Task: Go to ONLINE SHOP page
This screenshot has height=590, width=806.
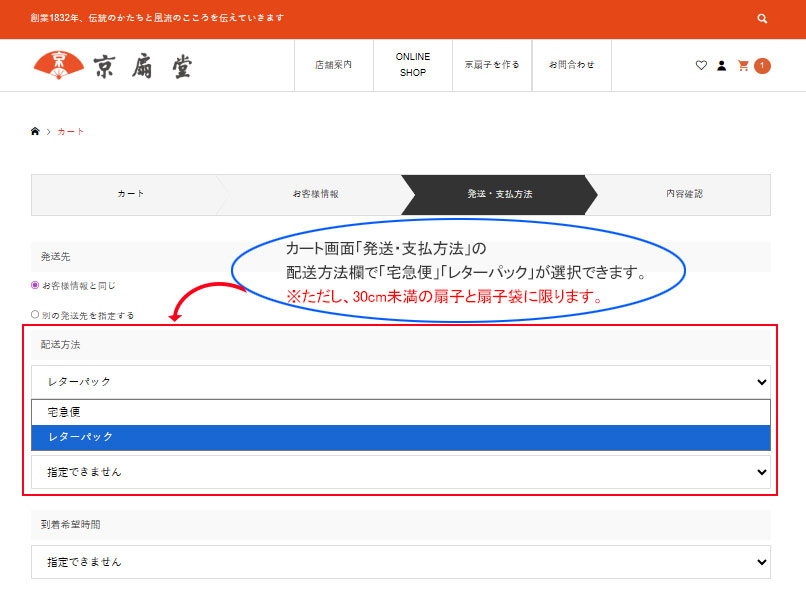Action: tap(412, 65)
